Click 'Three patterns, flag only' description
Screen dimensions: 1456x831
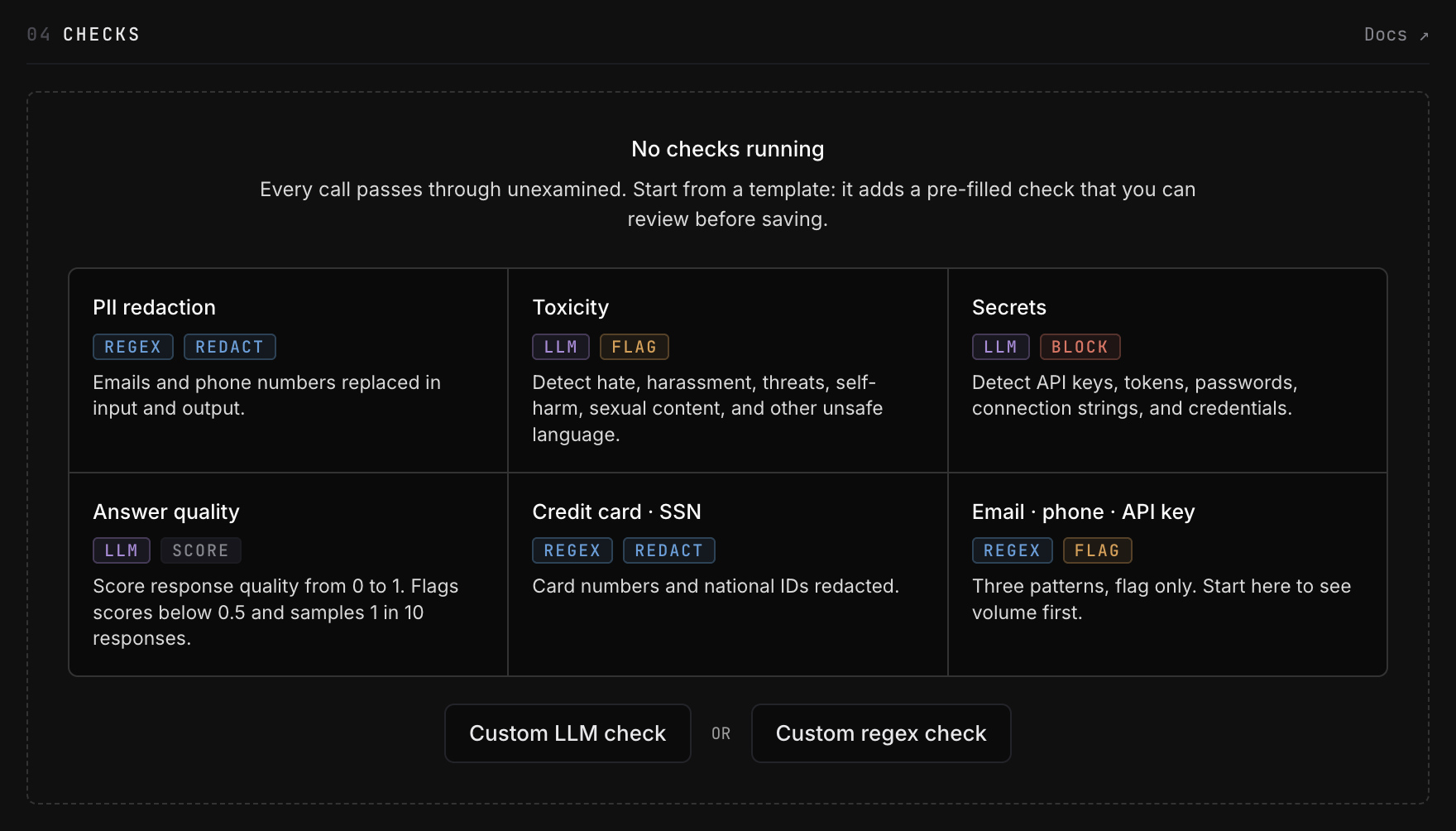coord(1161,599)
